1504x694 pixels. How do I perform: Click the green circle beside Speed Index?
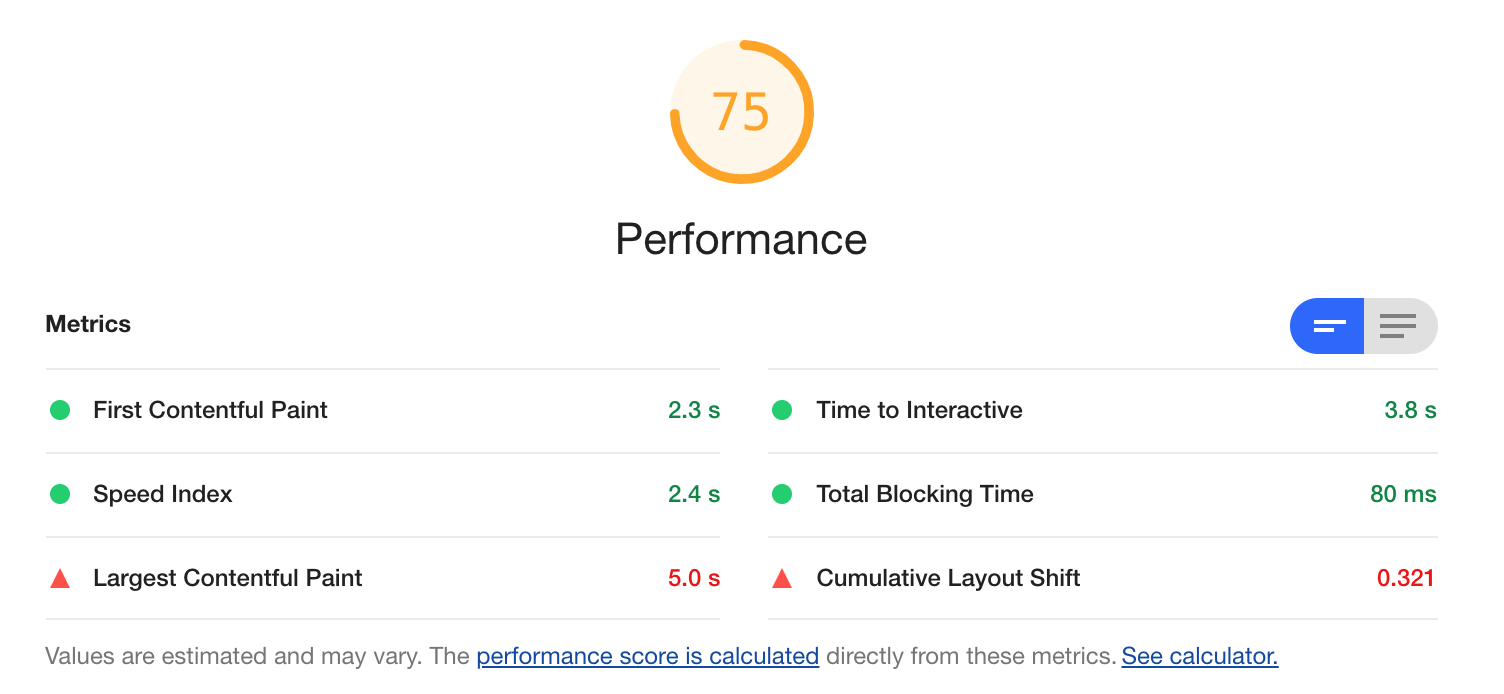[60, 494]
